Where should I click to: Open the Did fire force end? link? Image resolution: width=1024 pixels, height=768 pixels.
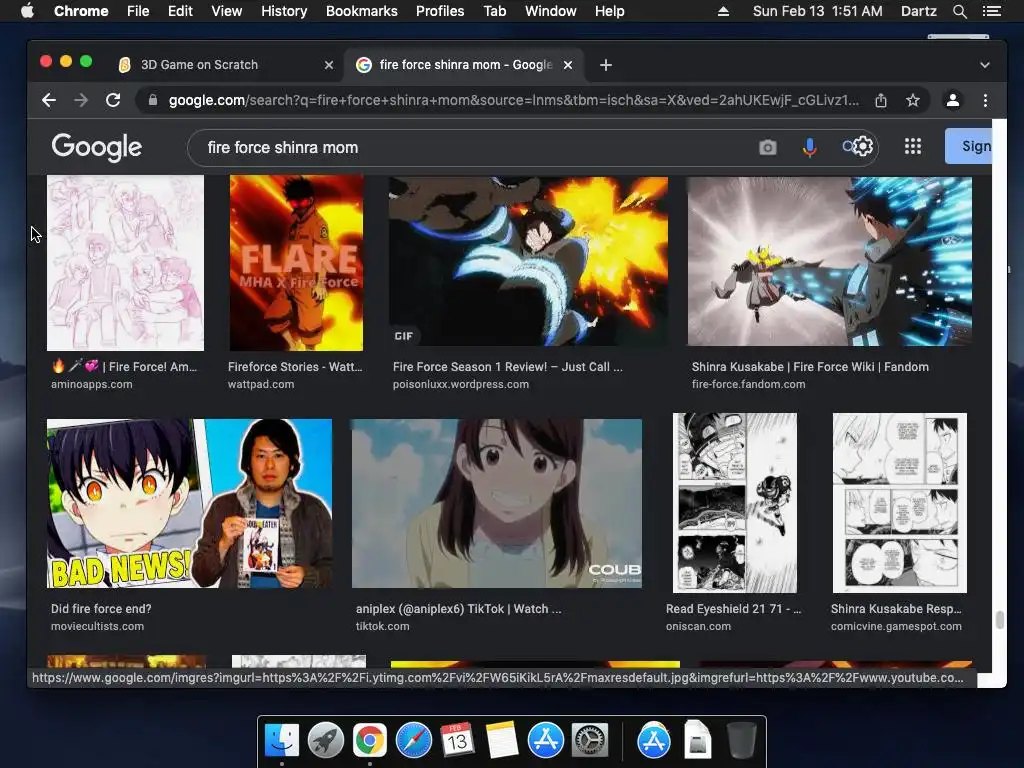101,609
